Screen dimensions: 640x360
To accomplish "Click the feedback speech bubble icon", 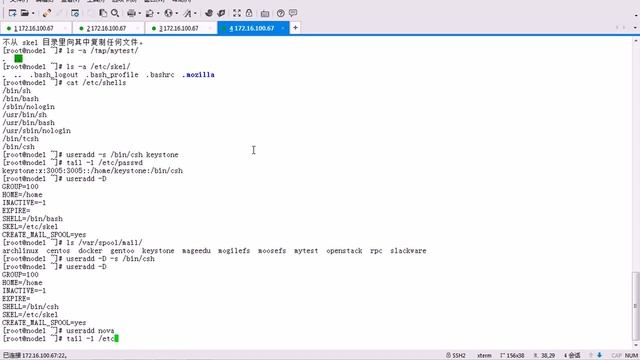I will pyautogui.click(x=293, y=13).
